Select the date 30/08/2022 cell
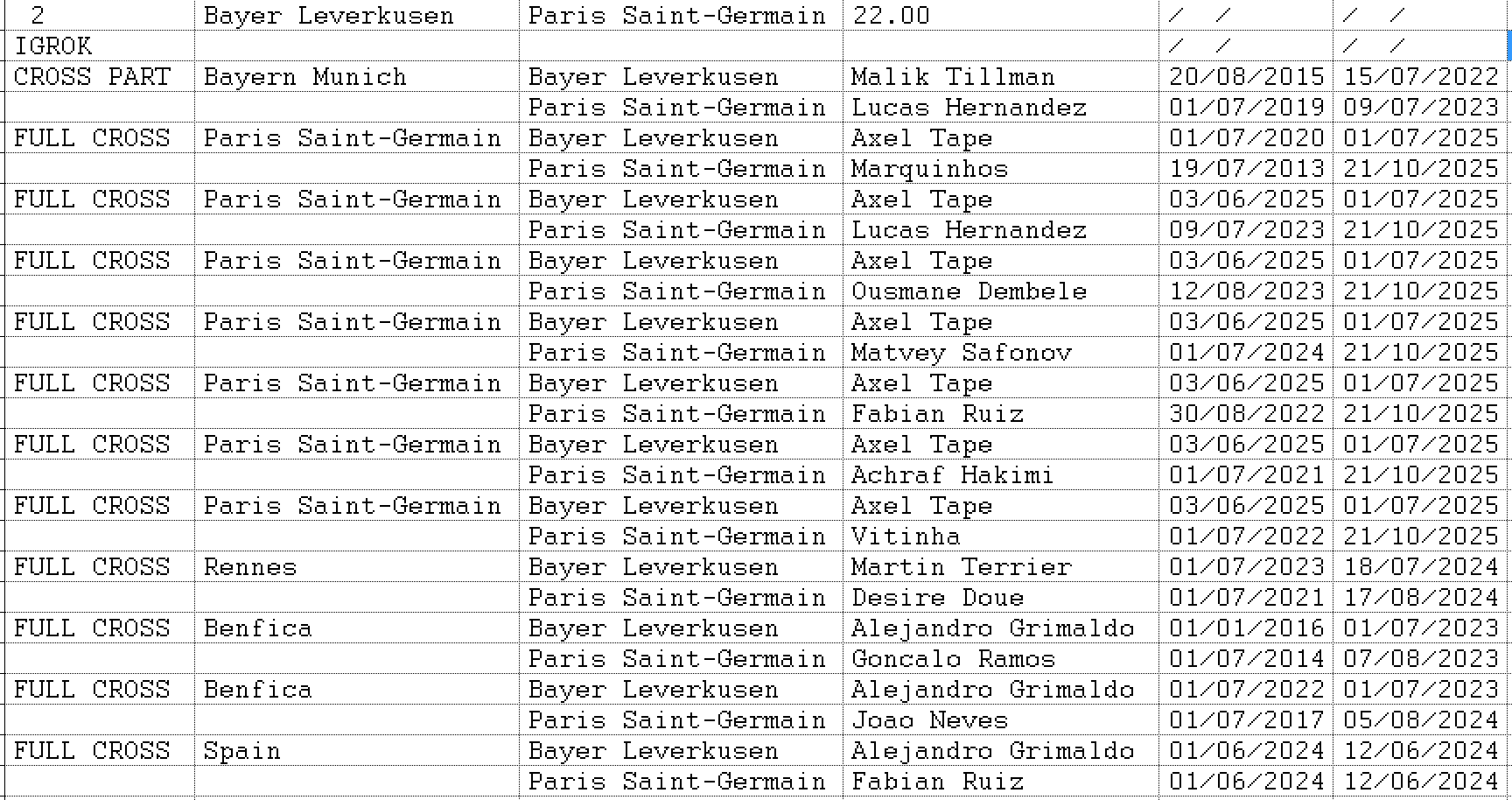The image size is (1512, 800). coord(1246,413)
